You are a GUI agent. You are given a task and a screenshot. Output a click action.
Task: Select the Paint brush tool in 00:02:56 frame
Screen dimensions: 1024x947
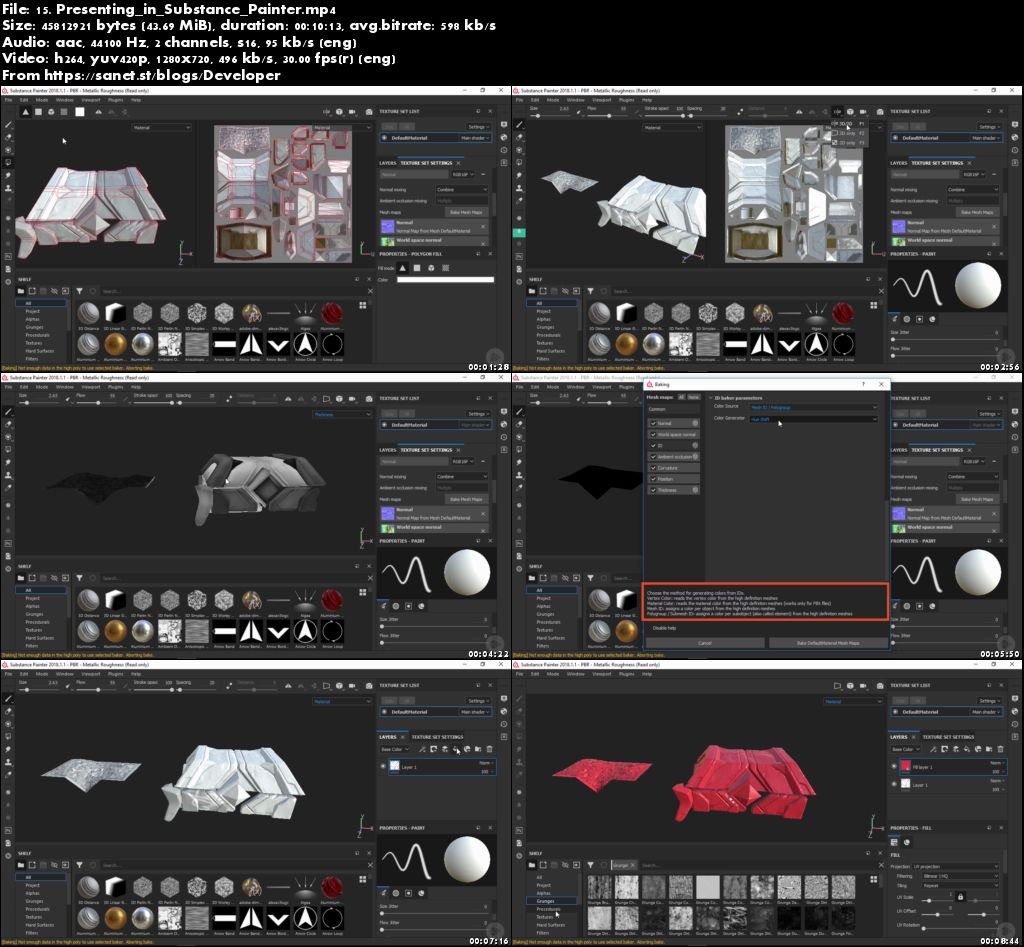tap(520, 125)
